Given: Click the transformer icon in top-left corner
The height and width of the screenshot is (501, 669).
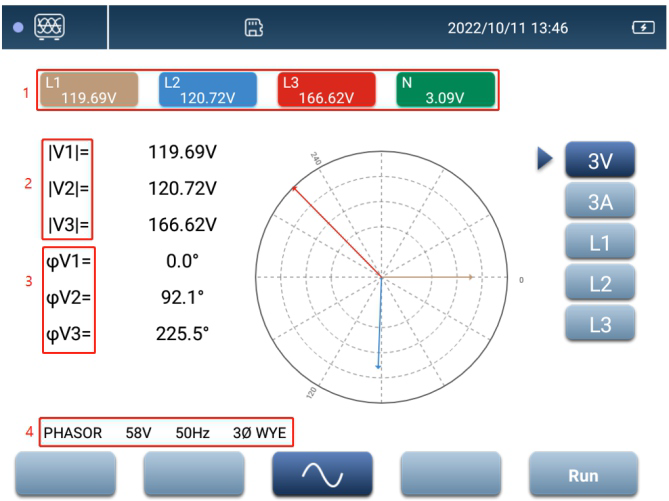Looking at the screenshot, I should pos(47,27).
